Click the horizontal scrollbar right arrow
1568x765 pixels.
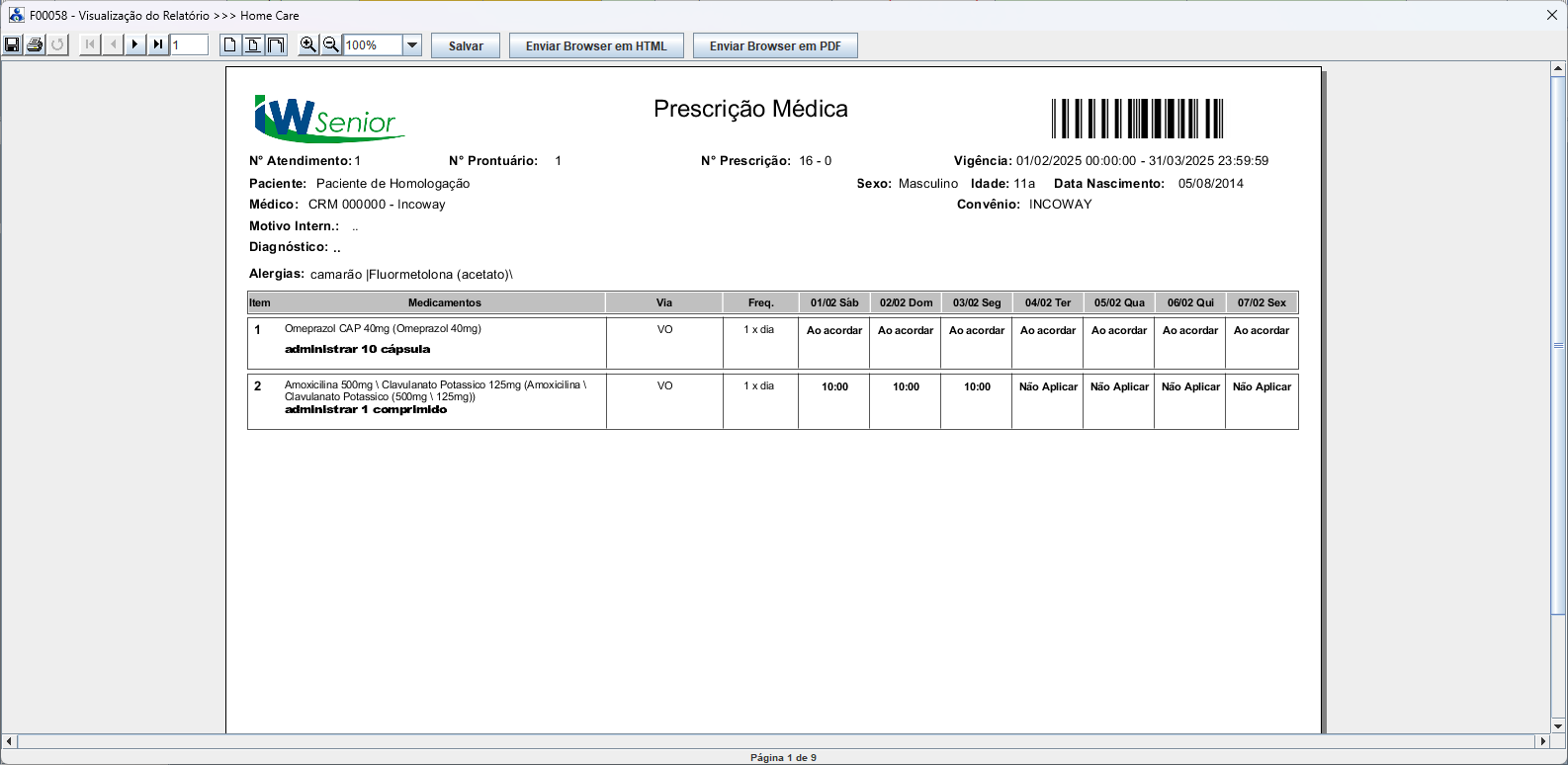click(x=1542, y=741)
